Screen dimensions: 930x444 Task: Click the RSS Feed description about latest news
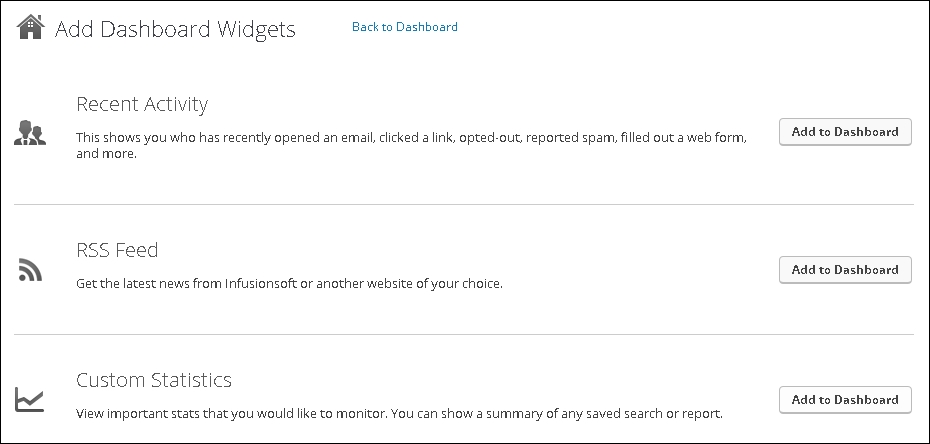(289, 283)
